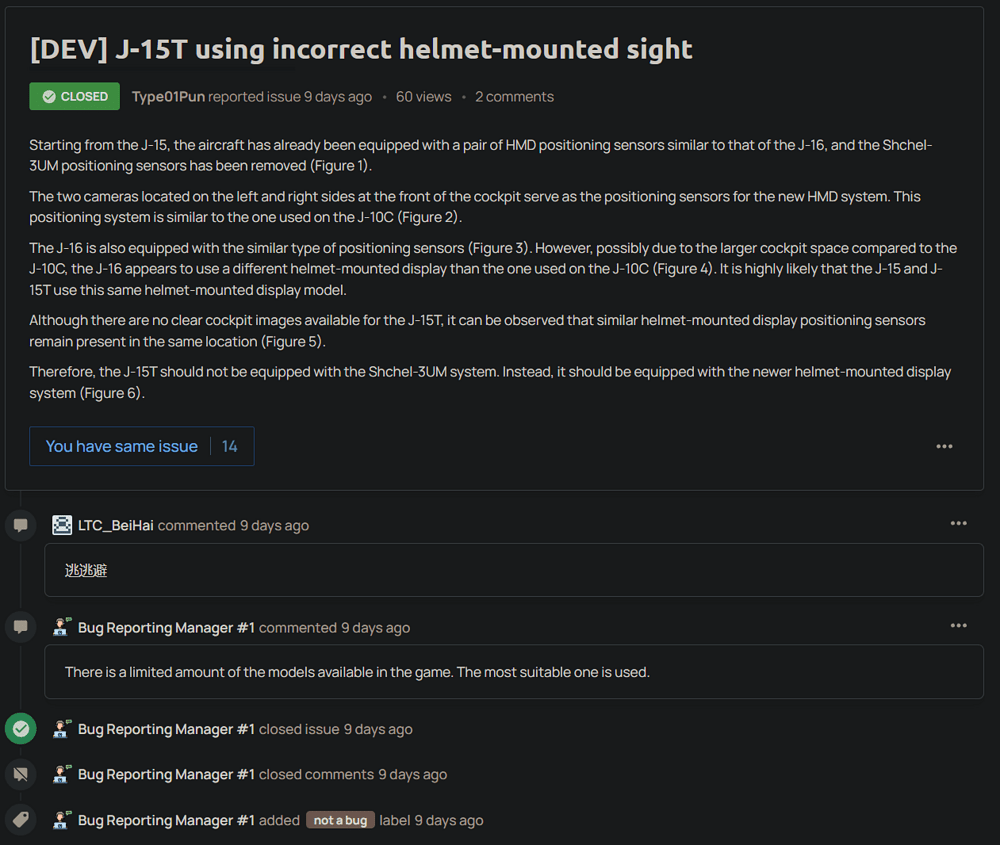1000x845 pixels.
Task: Click the label tag icon in the timeline
Action: [21, 820]
